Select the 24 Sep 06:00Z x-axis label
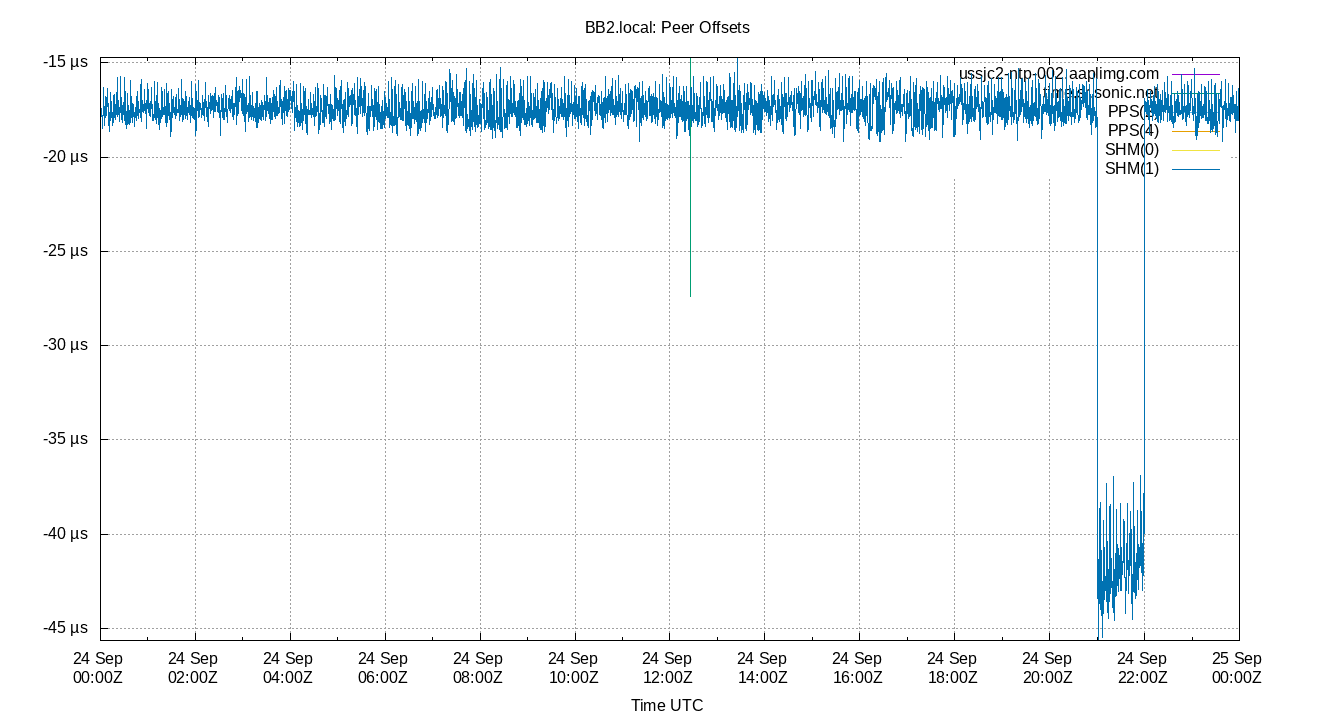The width and height of the screenshot is (1340, 720). coord(383,668)
